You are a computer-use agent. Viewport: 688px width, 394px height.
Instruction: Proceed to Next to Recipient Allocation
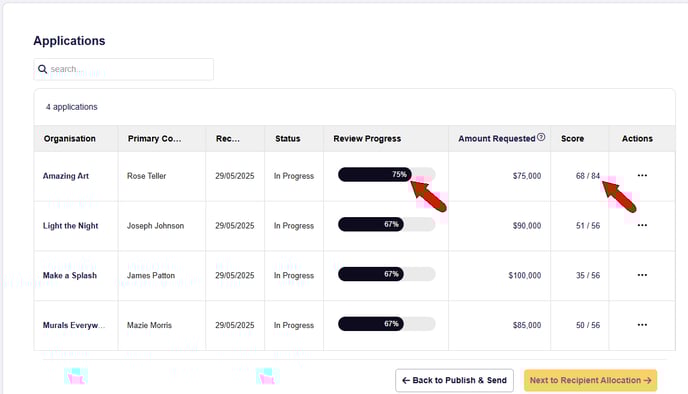click(x=590, y=380)
